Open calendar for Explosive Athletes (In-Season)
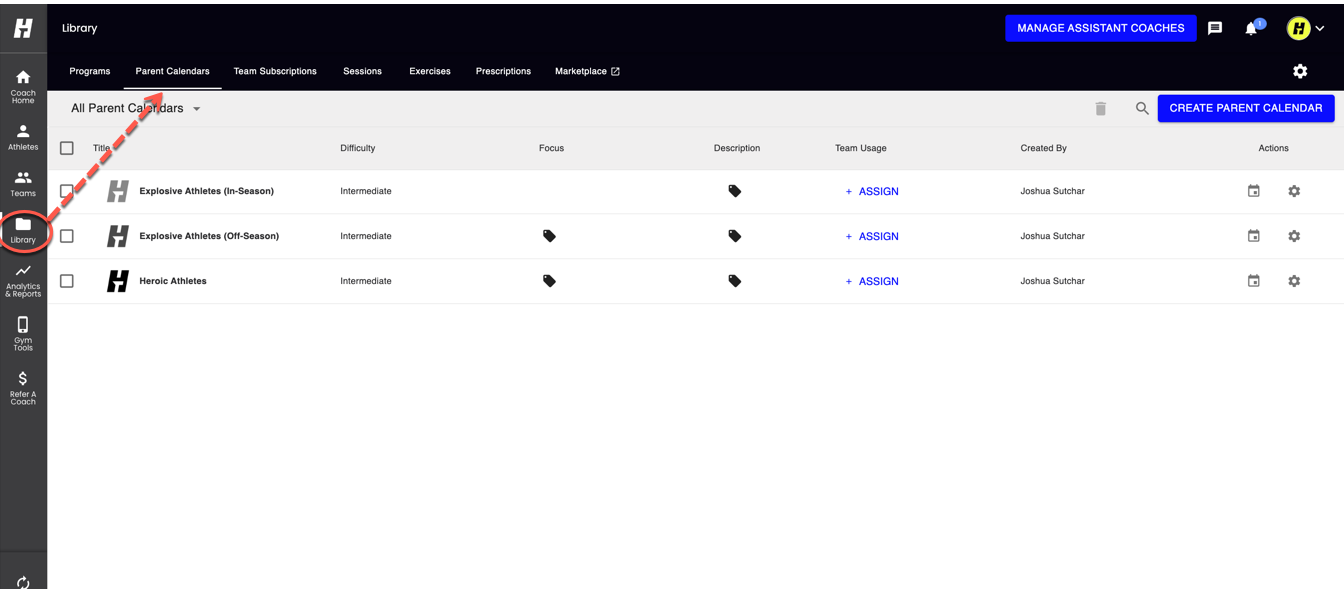Screen dimensions: 1344x589 (x=1254, y=191)
